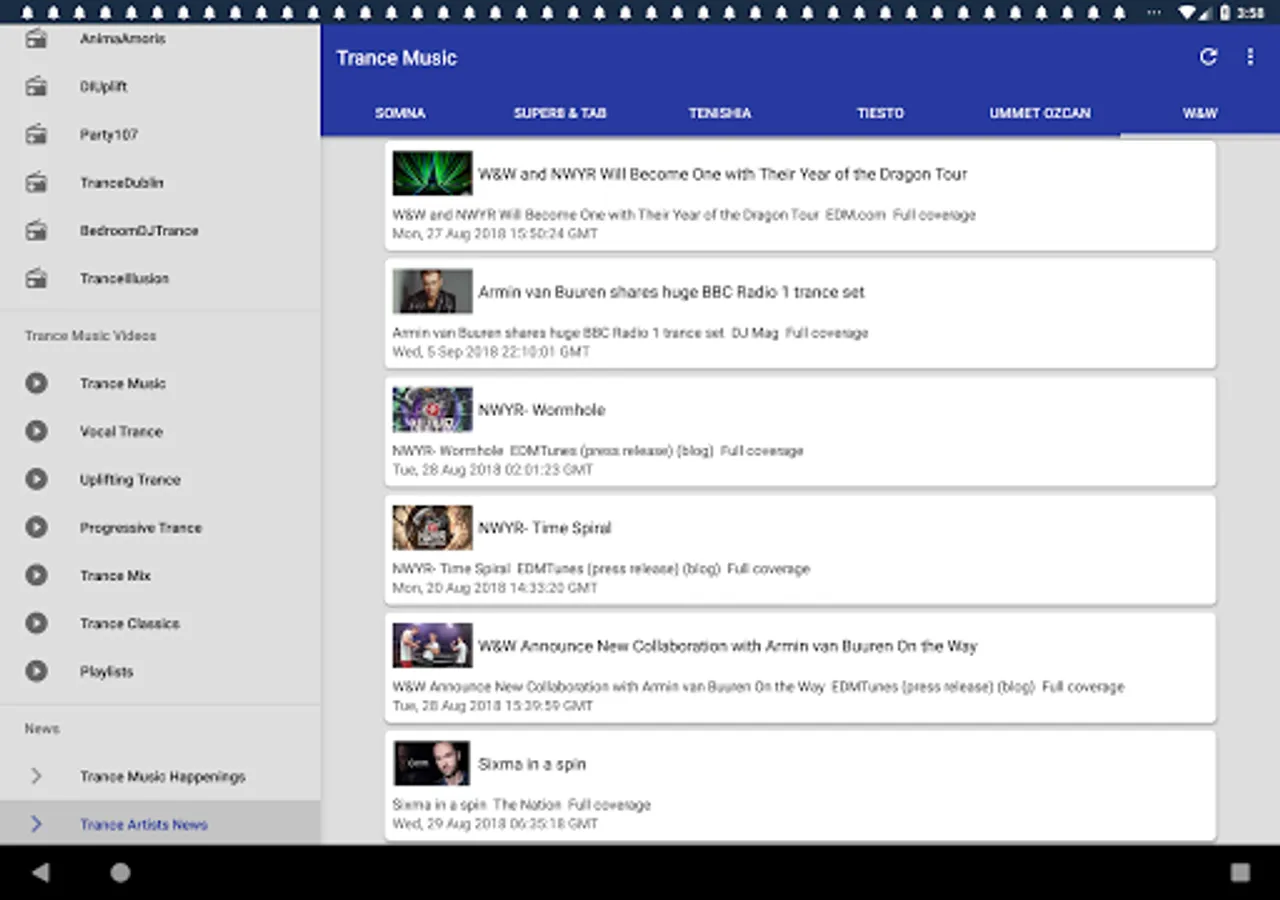Open headline 'NWYR- Wormhole'
The height and width of the screenshot is (900, 1280).
pyautogui.click(x=541, y=409)
